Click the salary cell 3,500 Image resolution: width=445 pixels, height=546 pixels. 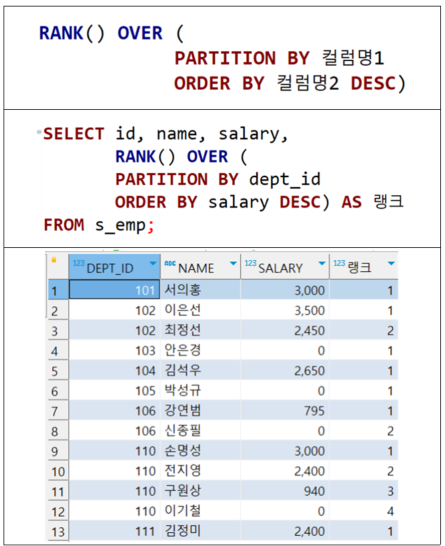(x=285, y=310)
